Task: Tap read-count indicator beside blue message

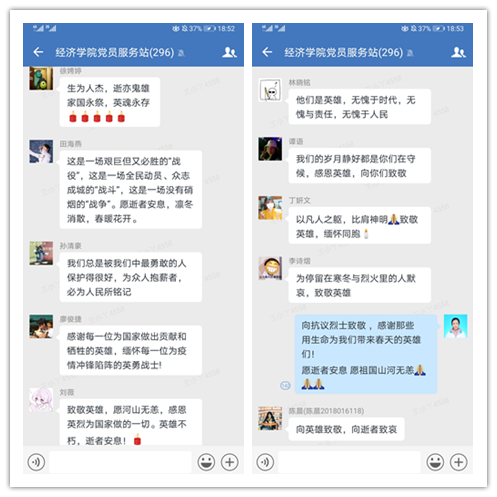Action: tap(285, 386)
